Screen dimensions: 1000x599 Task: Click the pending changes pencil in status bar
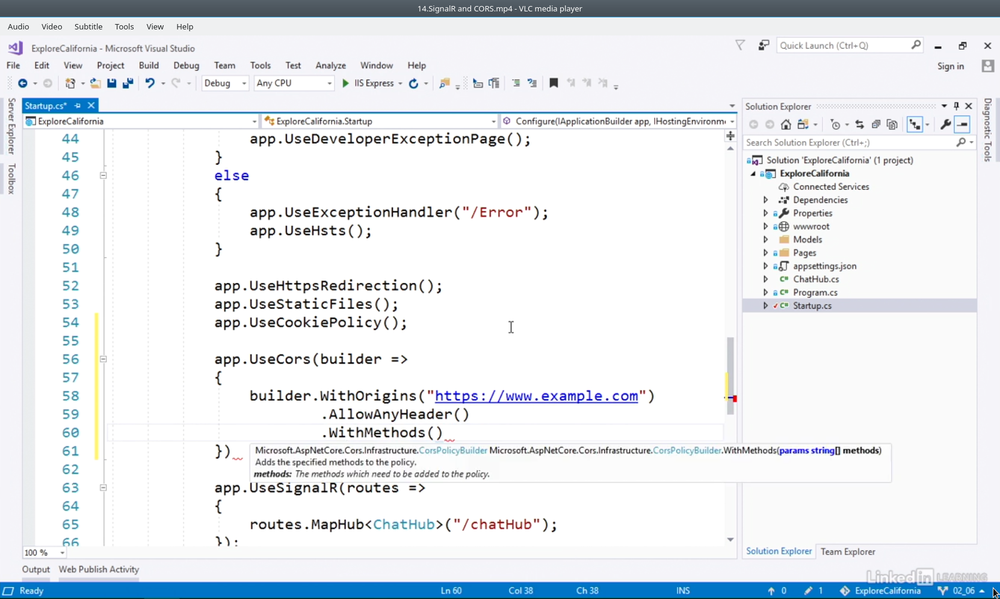pos(808,591)
